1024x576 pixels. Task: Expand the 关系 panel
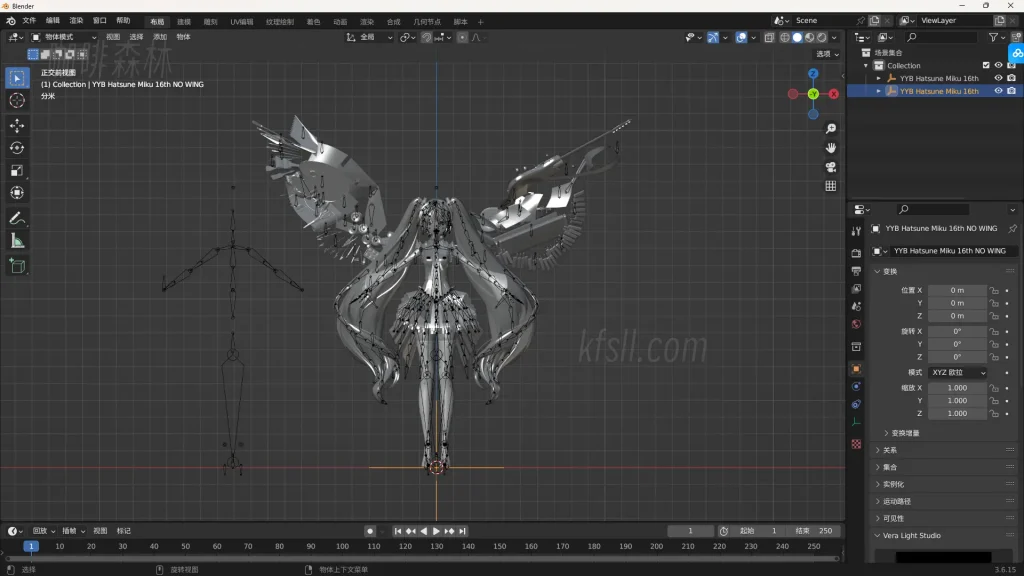(x=889, y=450)
